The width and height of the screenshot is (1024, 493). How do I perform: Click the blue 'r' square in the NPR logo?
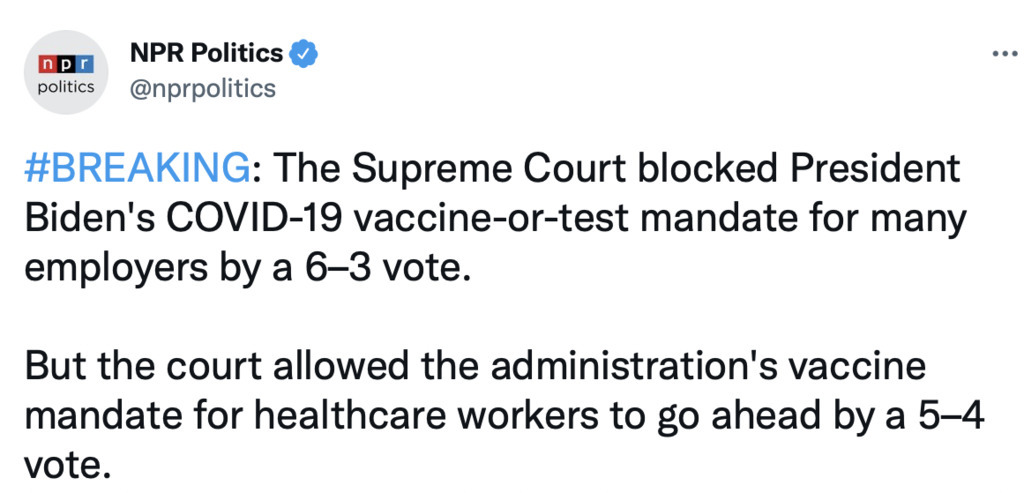tap(83, 64)
